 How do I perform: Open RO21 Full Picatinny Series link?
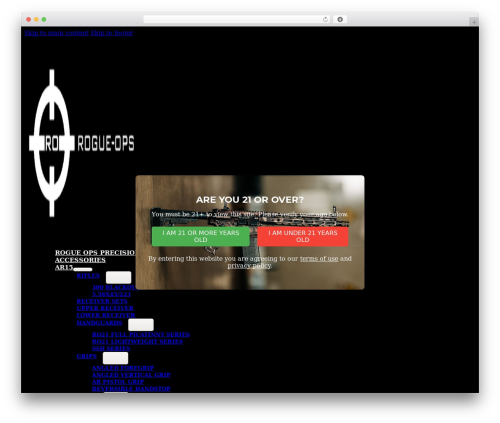click(141, 335)
